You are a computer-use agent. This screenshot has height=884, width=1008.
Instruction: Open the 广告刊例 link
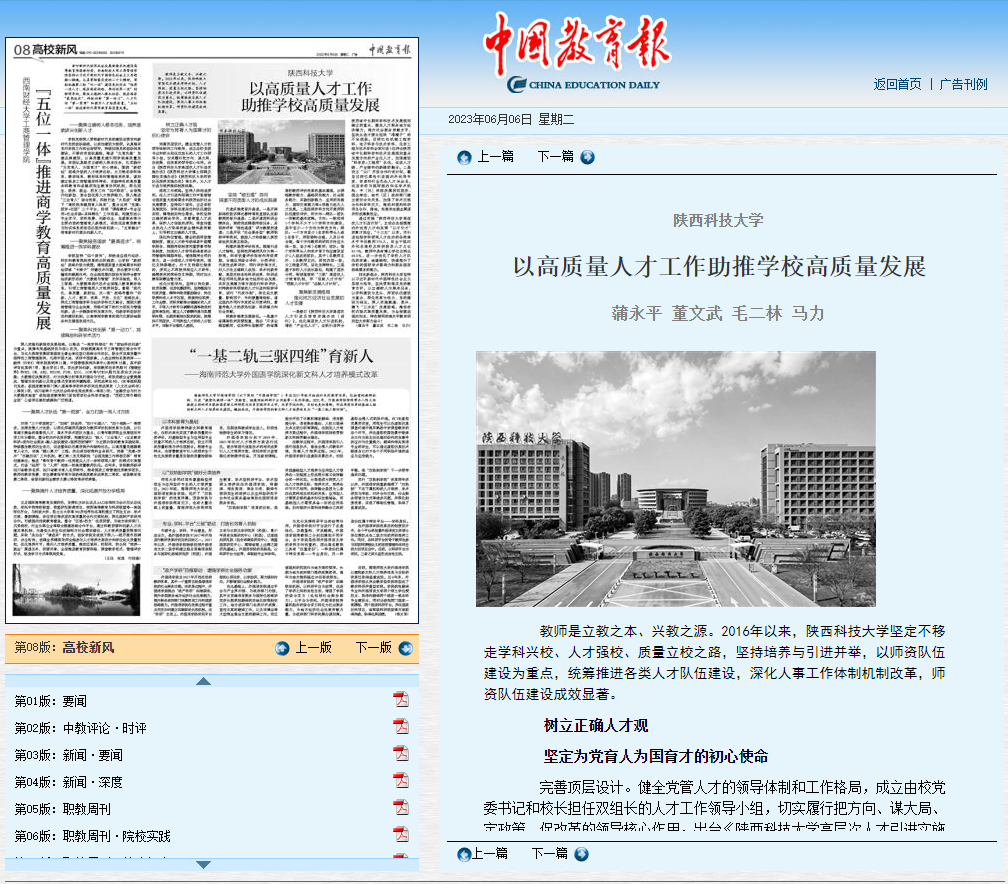[x=963, y=84]
